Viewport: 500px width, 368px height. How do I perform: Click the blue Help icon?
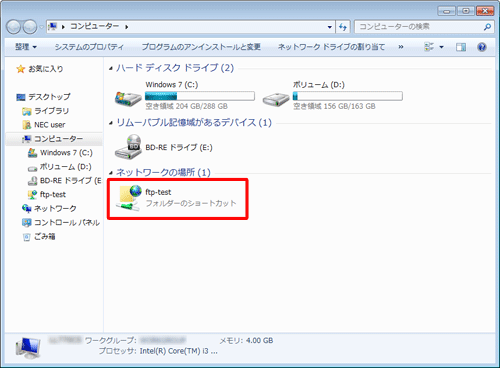[x=482, y=47]
